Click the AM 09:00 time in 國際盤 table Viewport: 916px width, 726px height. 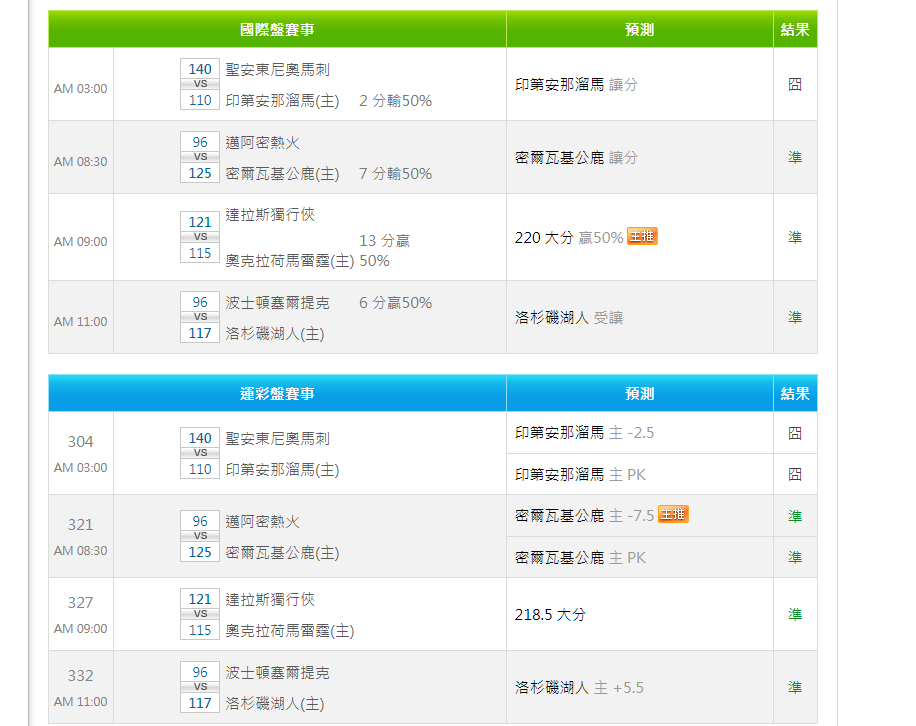[81, 242]
